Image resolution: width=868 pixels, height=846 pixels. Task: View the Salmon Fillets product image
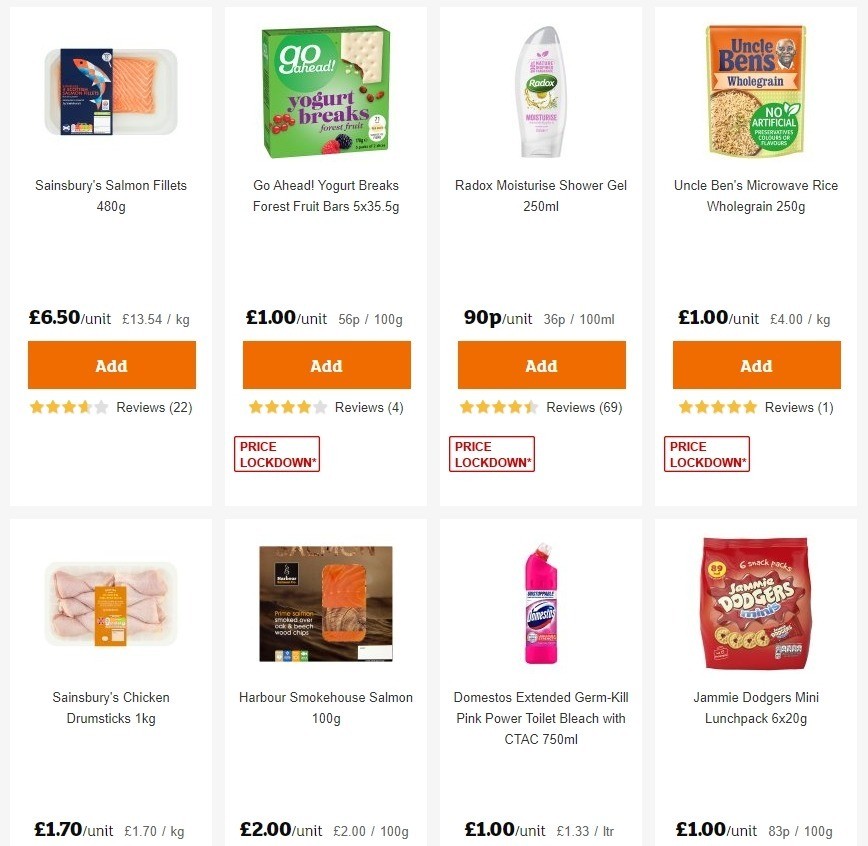[x=110, y=90]
